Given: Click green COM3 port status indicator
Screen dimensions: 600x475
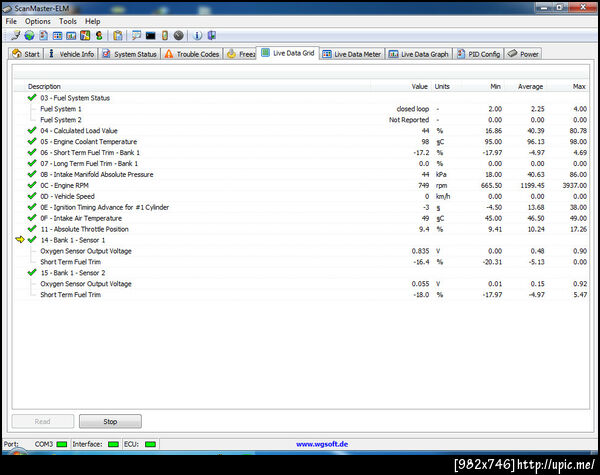Looking at the screenshot, I should [62, 444].
